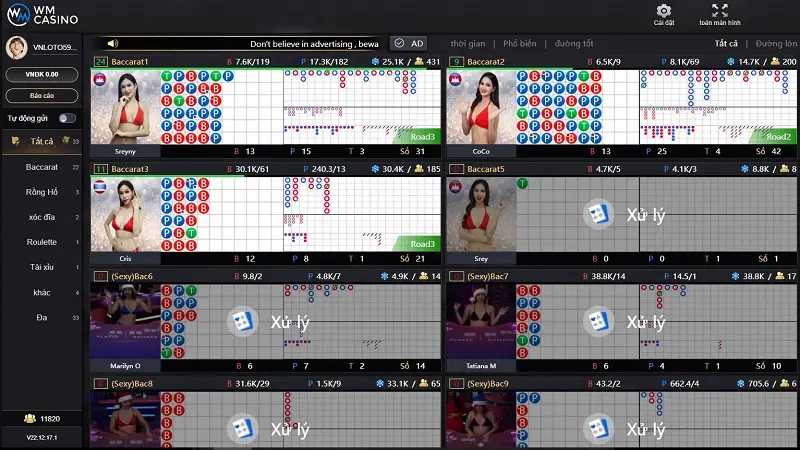
Task: Open (Sexy)Bac7 Tatiana M video thumbnail
Action: point(481,321)
